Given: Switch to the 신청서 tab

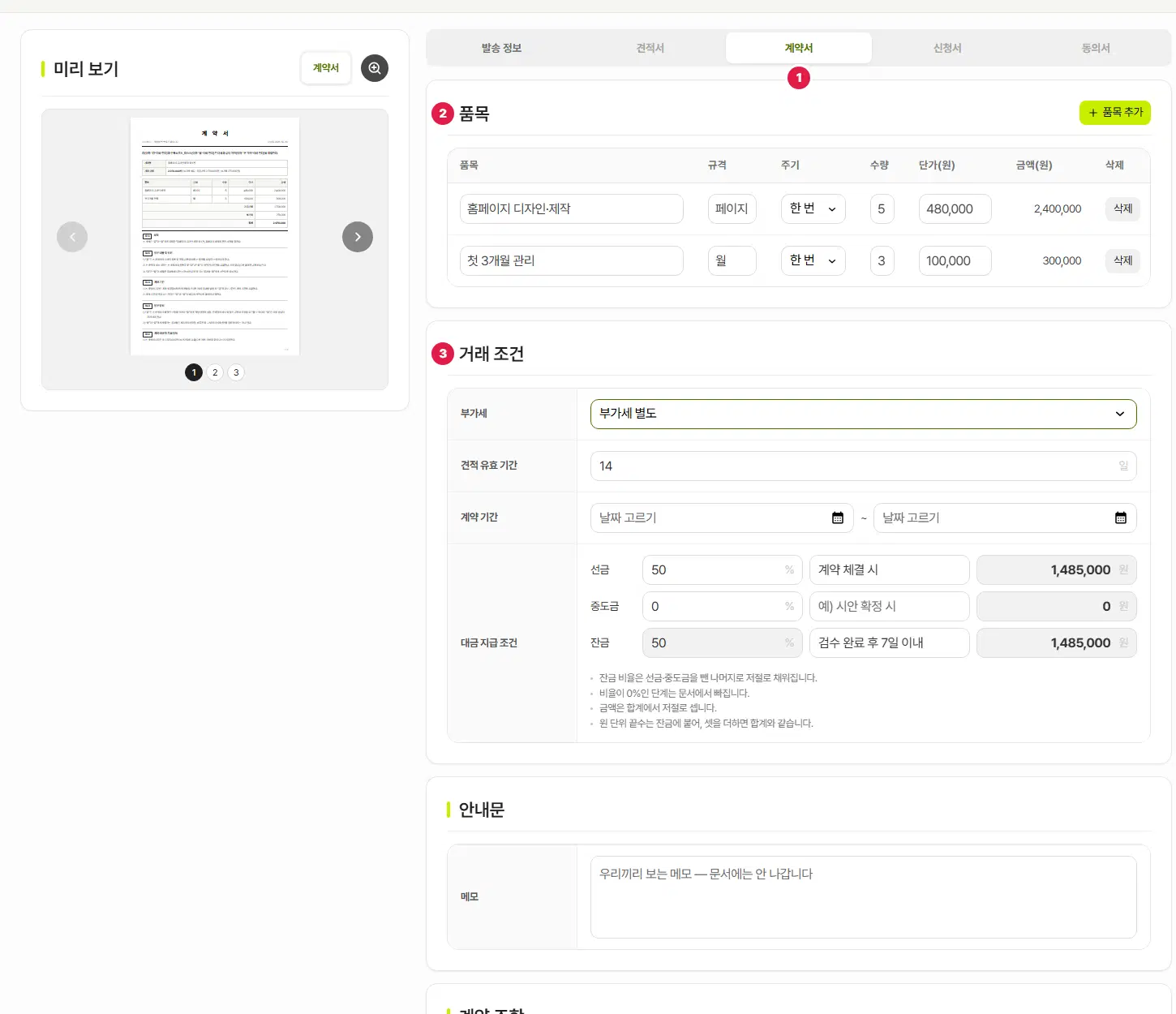Looking at the screenshot, I should coord(947,48).
